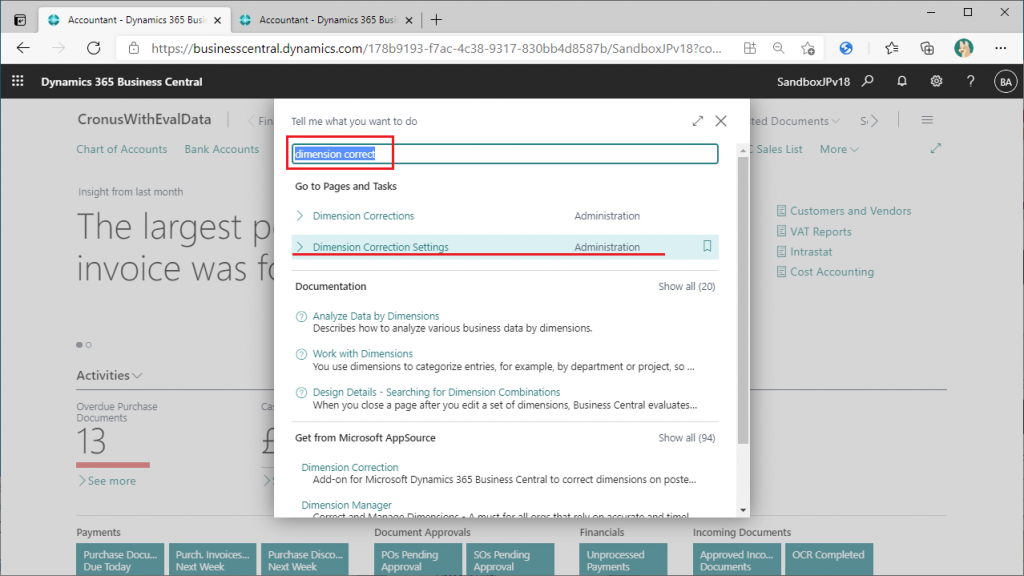Open the Sales List action
Viewport: 1024px width, 576px height.
tap(777, 149)
